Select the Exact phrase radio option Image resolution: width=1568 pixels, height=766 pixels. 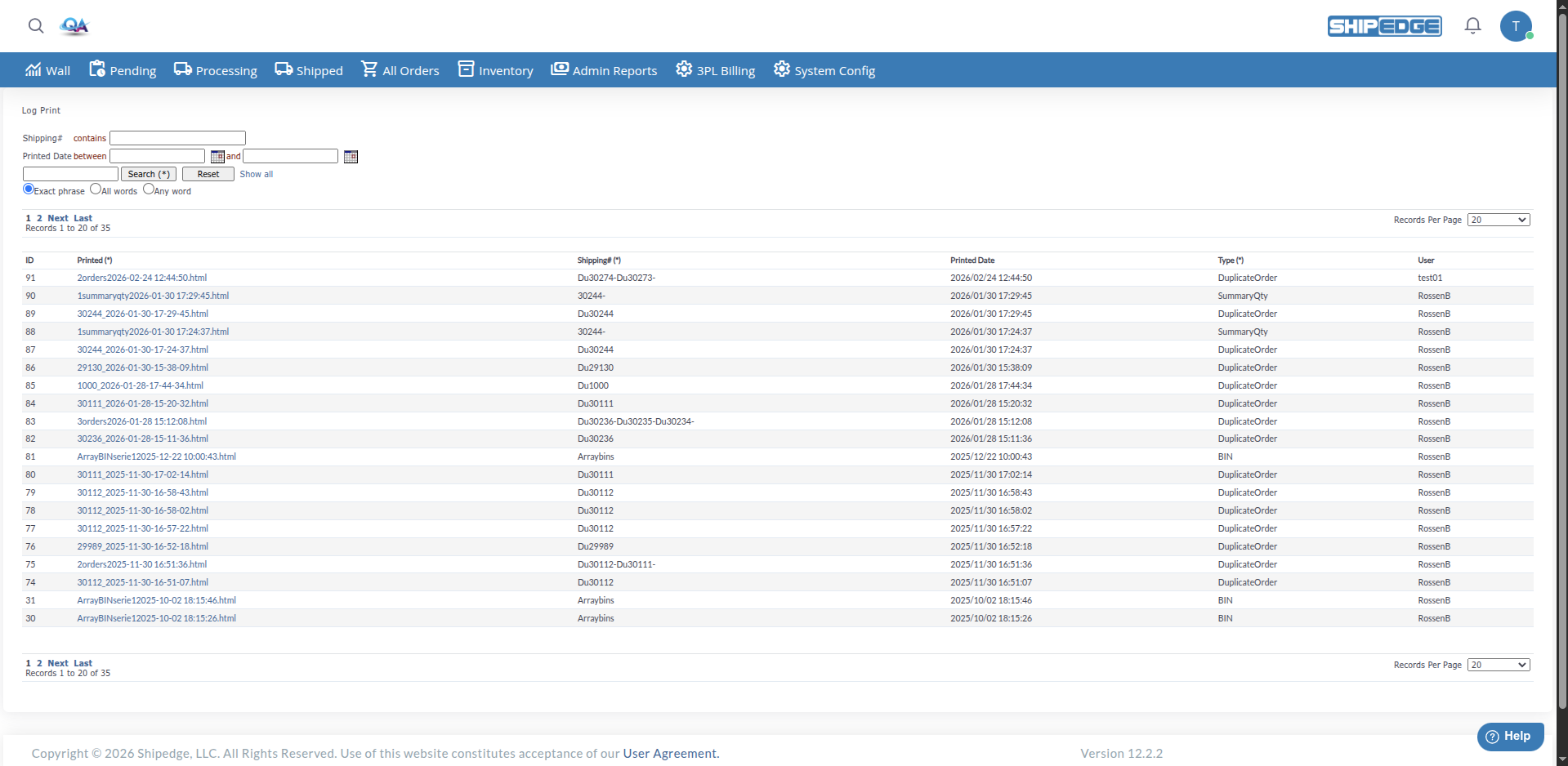click(x=29, y=189)
